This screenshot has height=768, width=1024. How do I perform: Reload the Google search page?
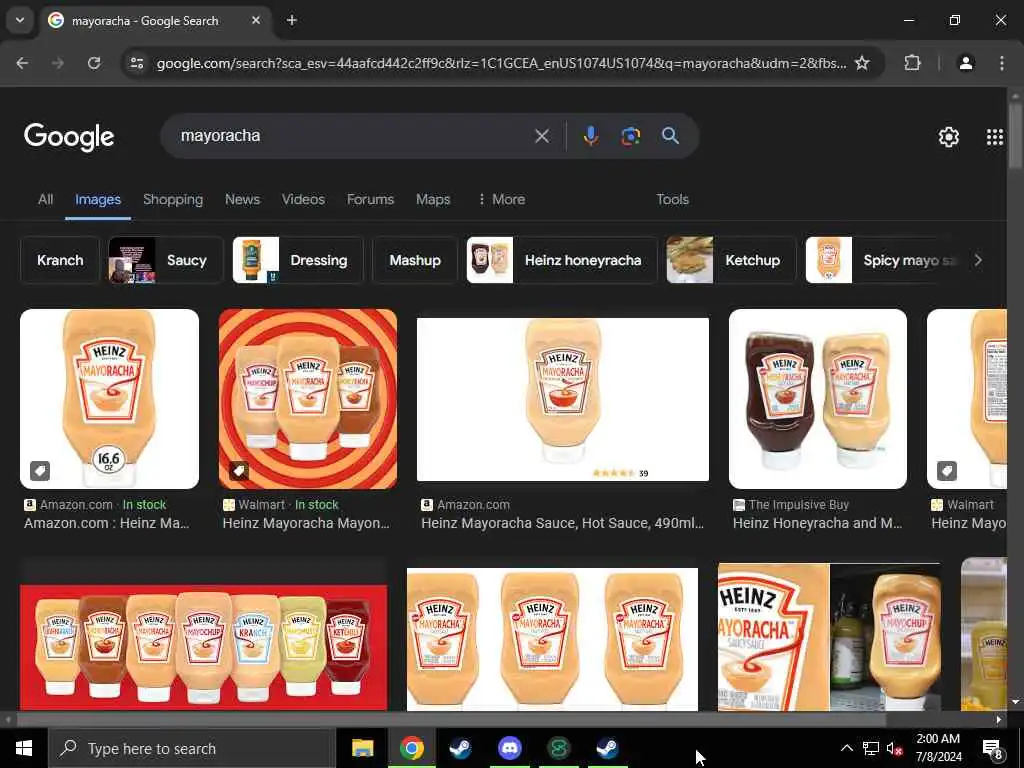click(x=94, y=63)
